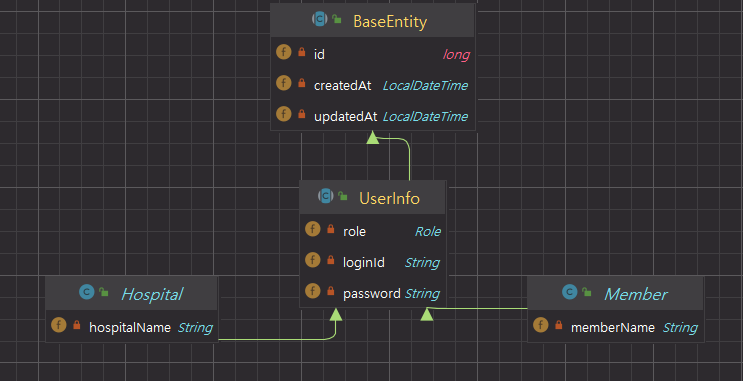Click the field icon of createdAt
Screen dimensions: 743x381
(x=283, y=83)
